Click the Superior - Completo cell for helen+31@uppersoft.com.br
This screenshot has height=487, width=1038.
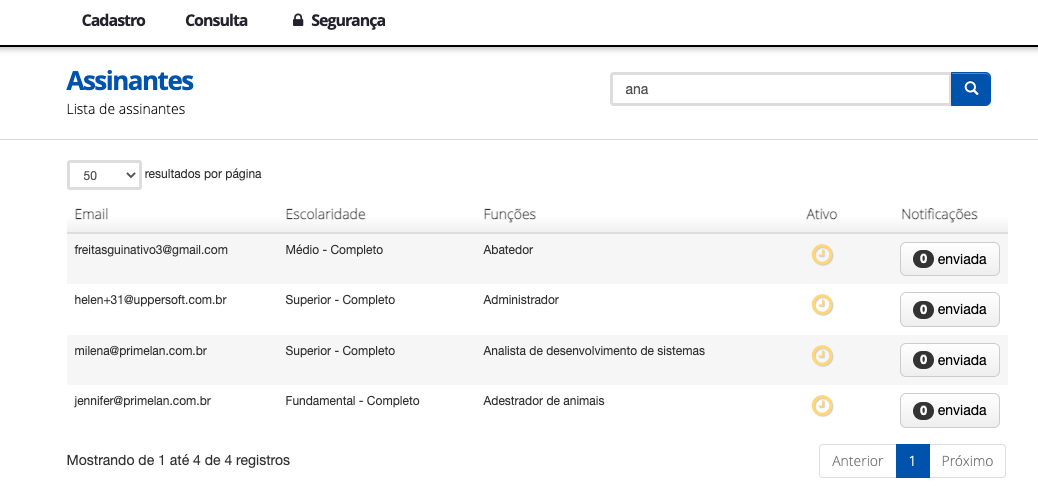pyautogui.click(x=340, y=300)
